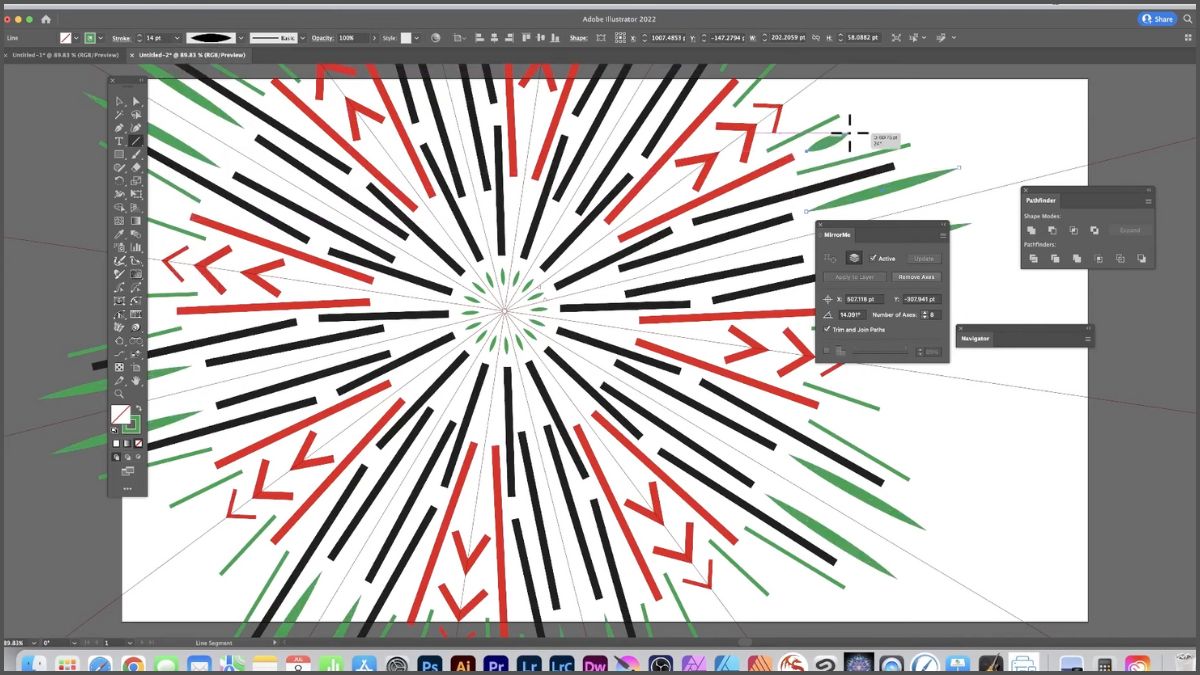This screenshot has height=675, width=1200.
Task: Click Pathfinder Merge icon
Action: tap(1076, 258)
